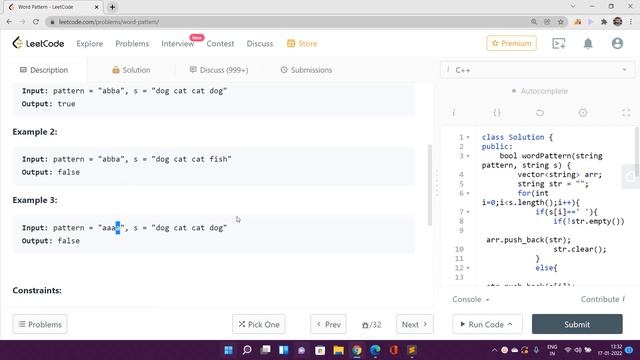Click the curly braces format icon
640x360 pixels.
pyautogui.click(x=497, y=113)
